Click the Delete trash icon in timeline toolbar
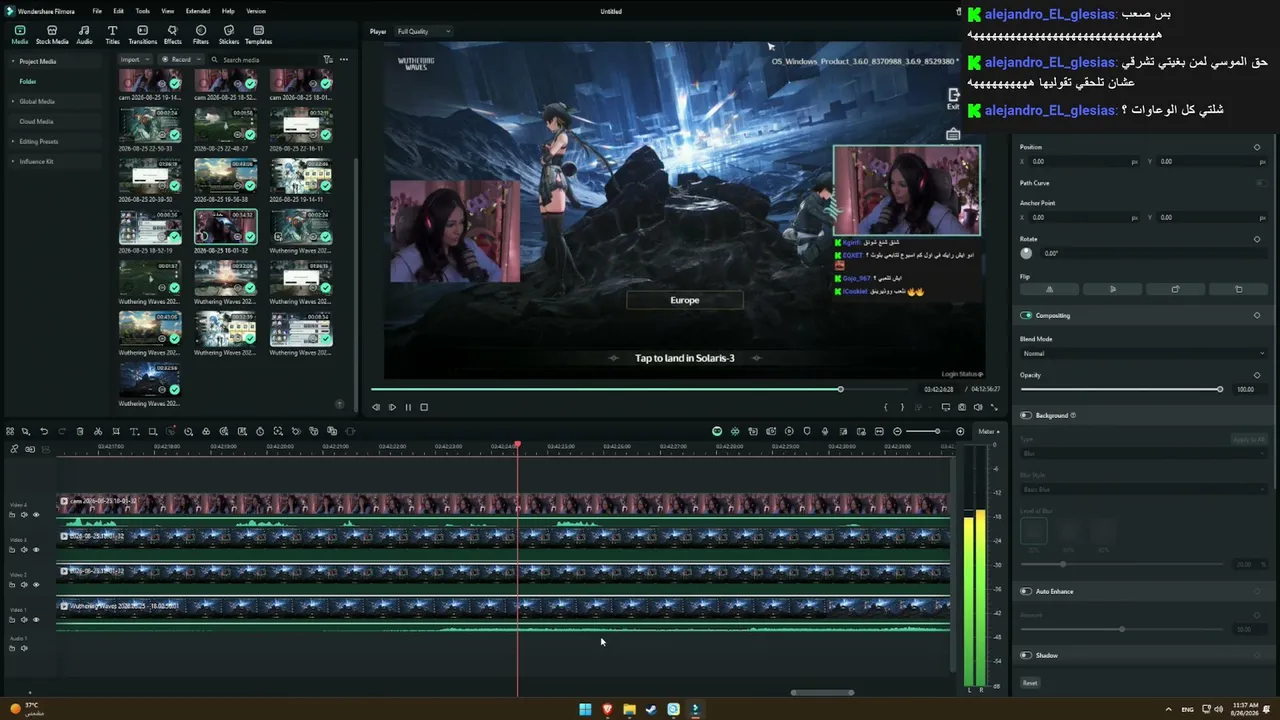This screenshot has height=720, width=1280. tap(80, 431)
